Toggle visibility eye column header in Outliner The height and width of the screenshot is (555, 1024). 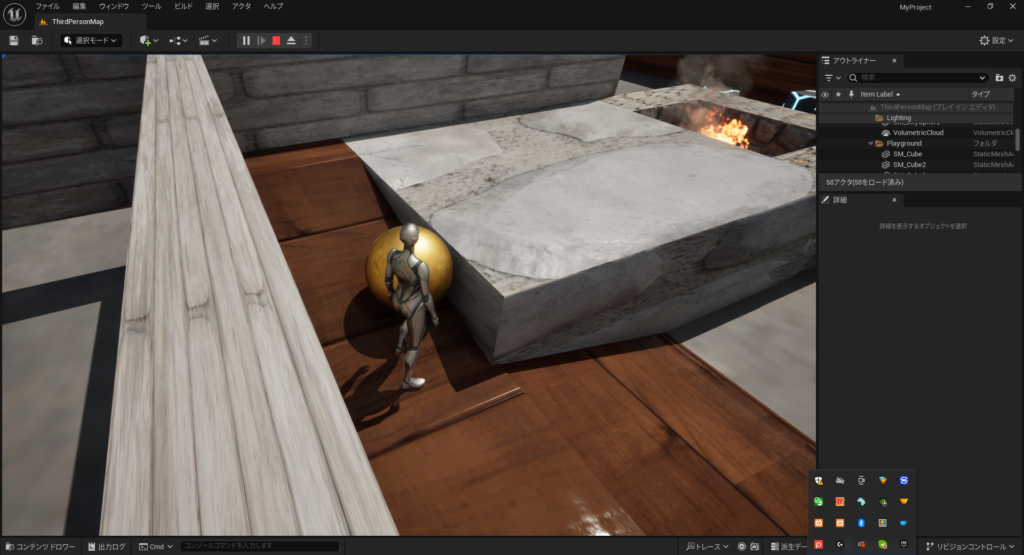coord(825,94)
